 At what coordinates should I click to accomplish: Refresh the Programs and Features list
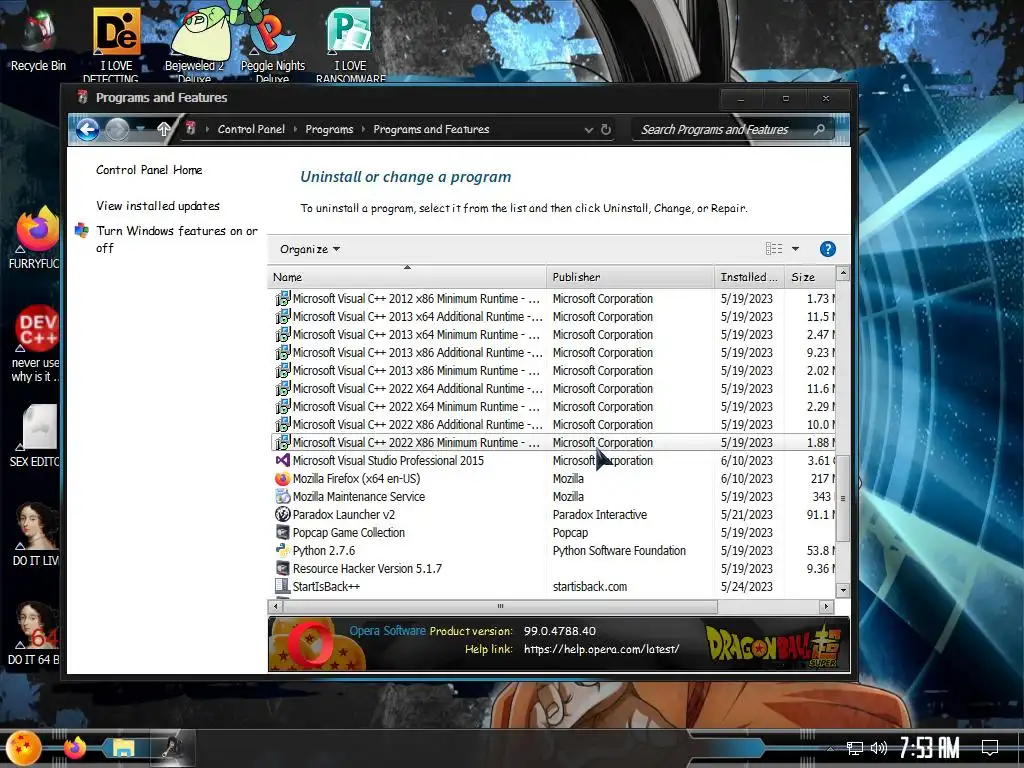[x=605, y=129]
